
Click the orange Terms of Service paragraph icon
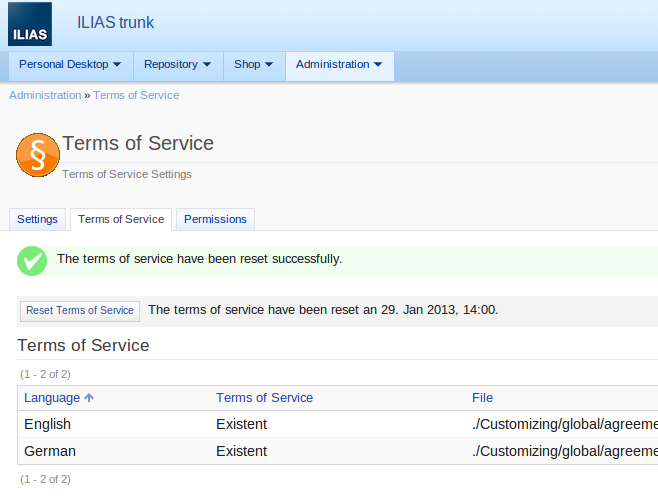tap(38, 155)
